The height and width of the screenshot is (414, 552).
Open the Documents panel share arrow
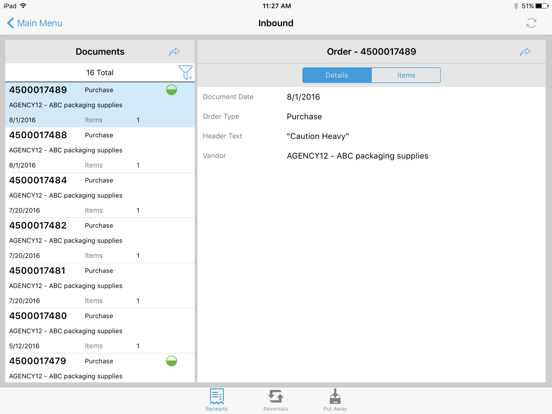[x=174, y=52]
